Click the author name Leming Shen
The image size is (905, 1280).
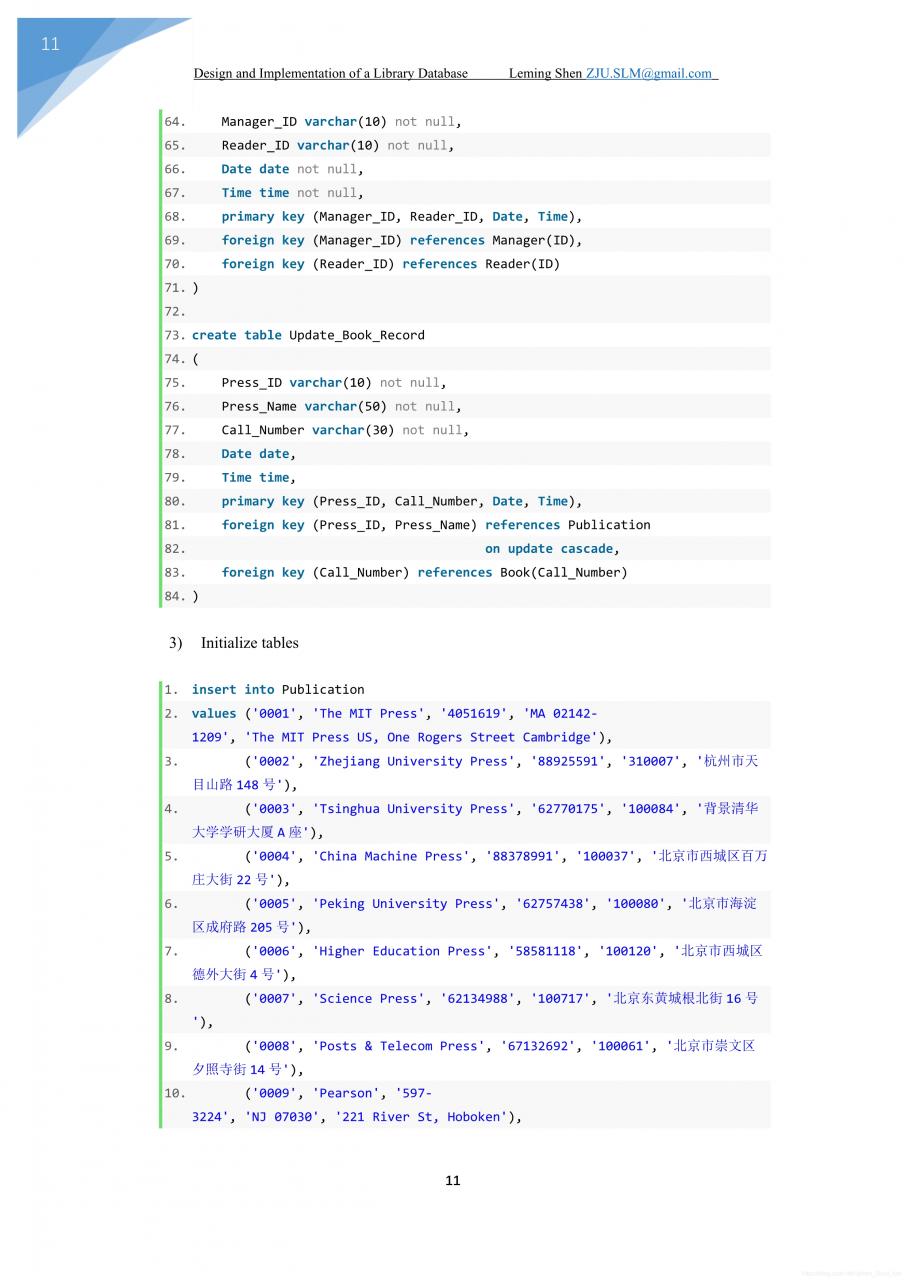click(x=545, y=73)
